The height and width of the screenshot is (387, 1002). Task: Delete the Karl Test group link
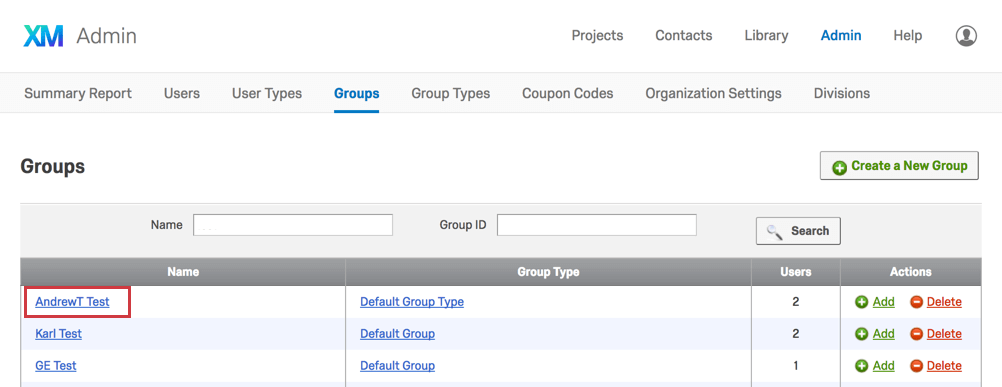[944, 334]
